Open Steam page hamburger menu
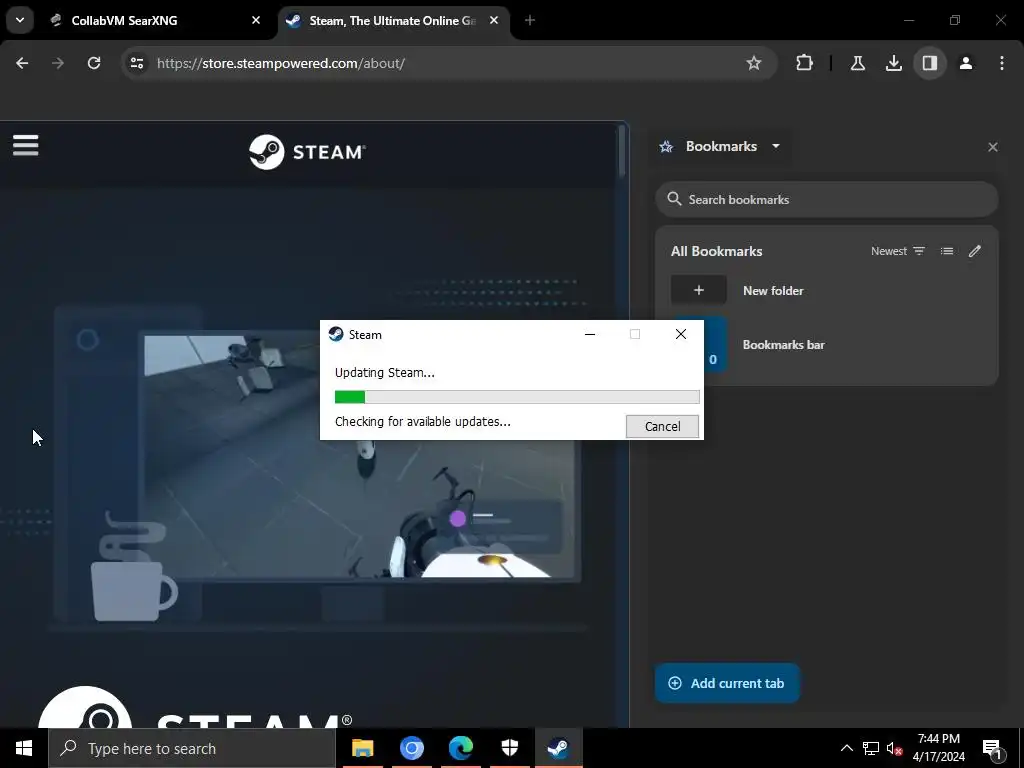Image resolution: width=1024 pixels, height=768 pixels. click(x=25, y=145)
